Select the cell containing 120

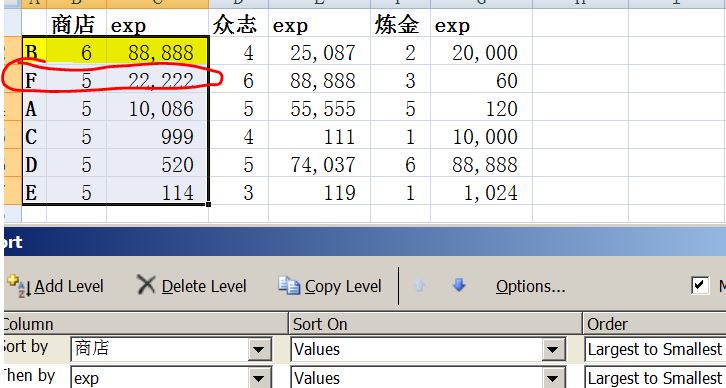point(482,107)
